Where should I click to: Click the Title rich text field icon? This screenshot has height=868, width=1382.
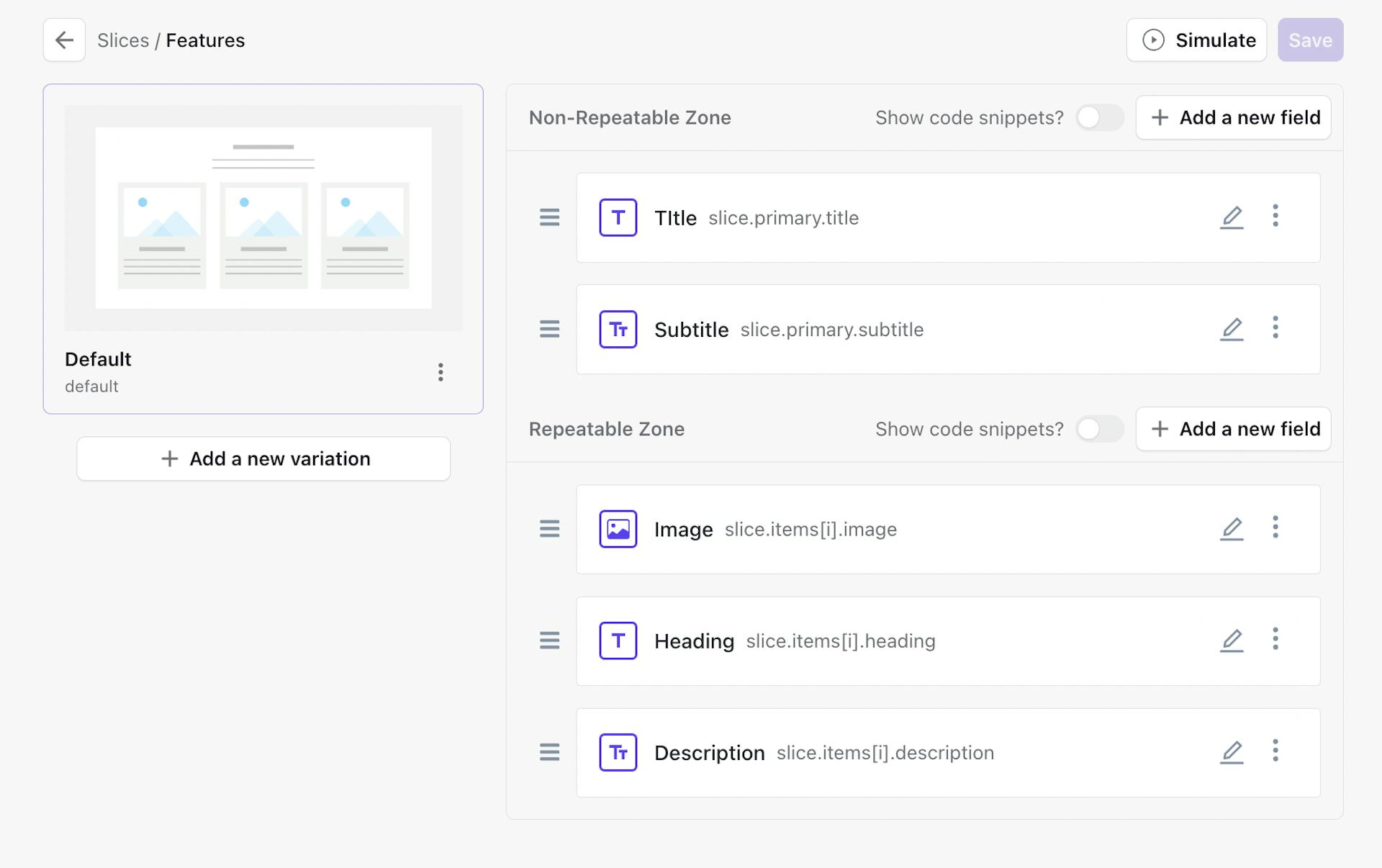(x=618, y=217)
